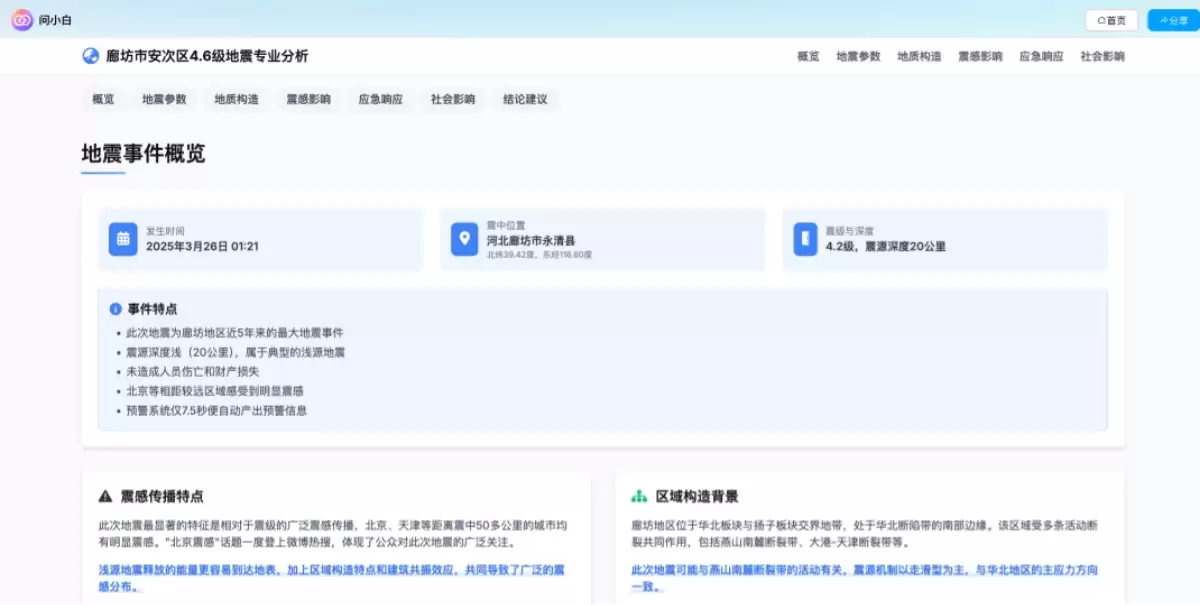Click the 震感传播特点 card heading
This screenshot has width=1200, height=605.
(x=162, y=496)
